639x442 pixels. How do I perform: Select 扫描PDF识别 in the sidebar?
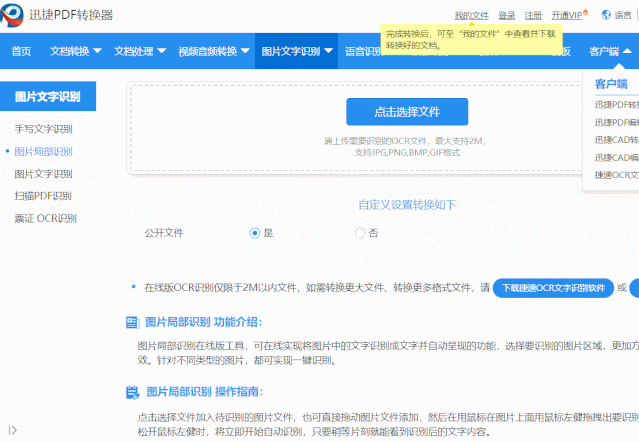[43, 196]
